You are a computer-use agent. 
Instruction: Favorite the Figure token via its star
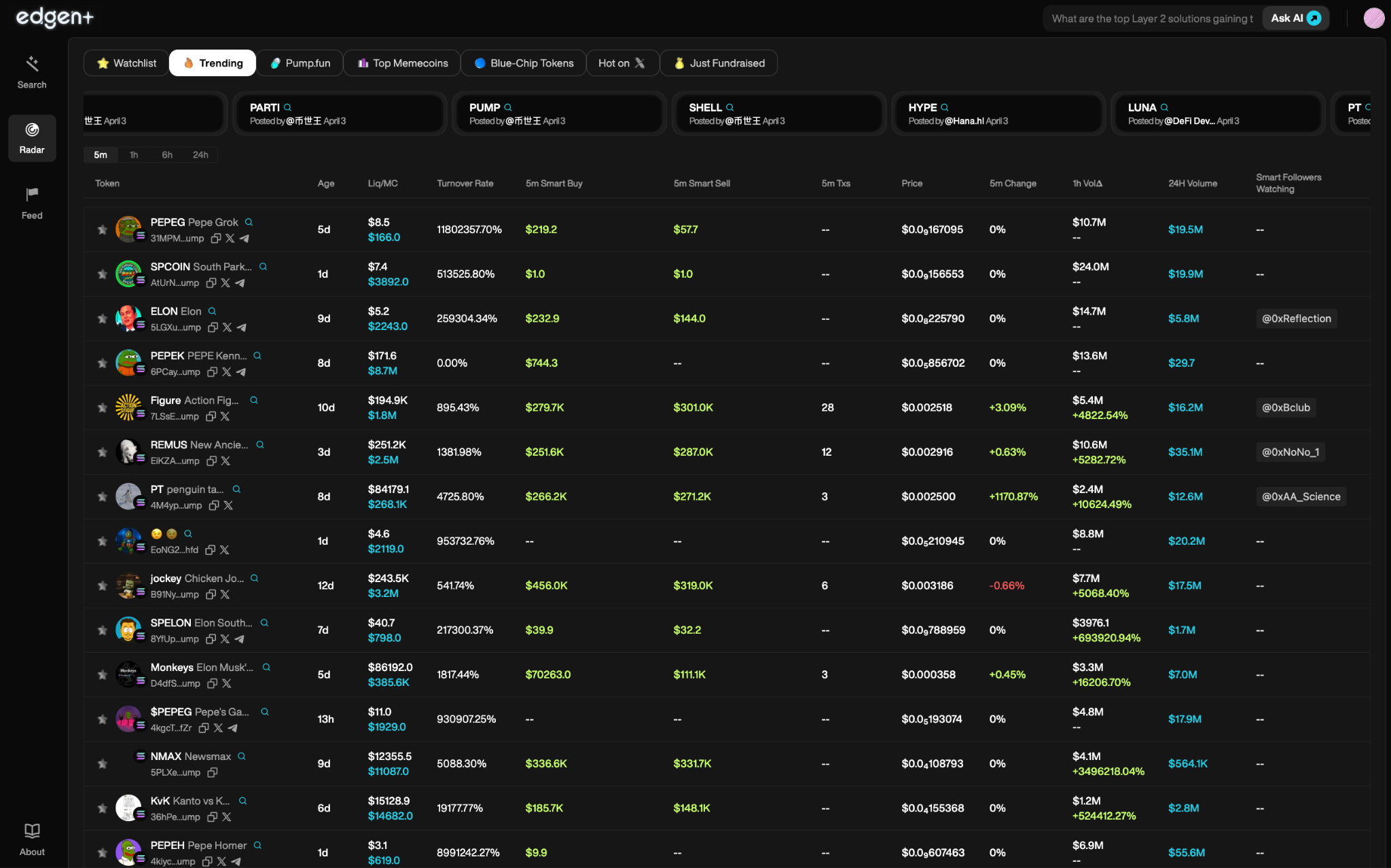tap(103, 408)
